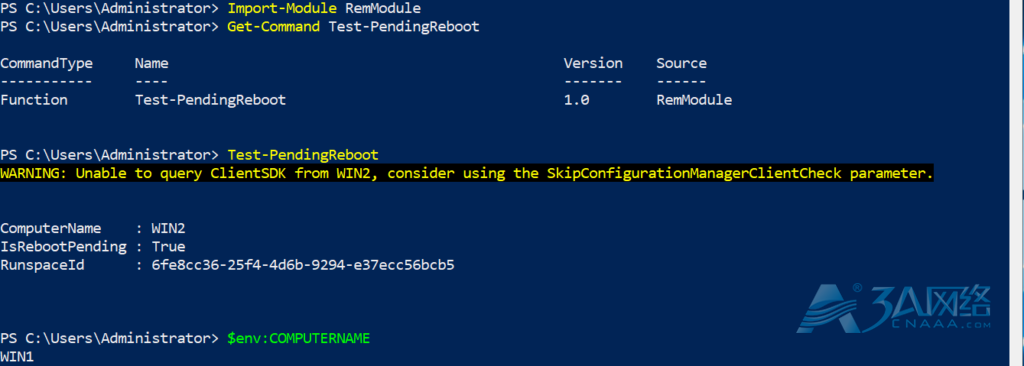Click the 1.0 version value
The image size is (1024, 366).
click(577, 100)
